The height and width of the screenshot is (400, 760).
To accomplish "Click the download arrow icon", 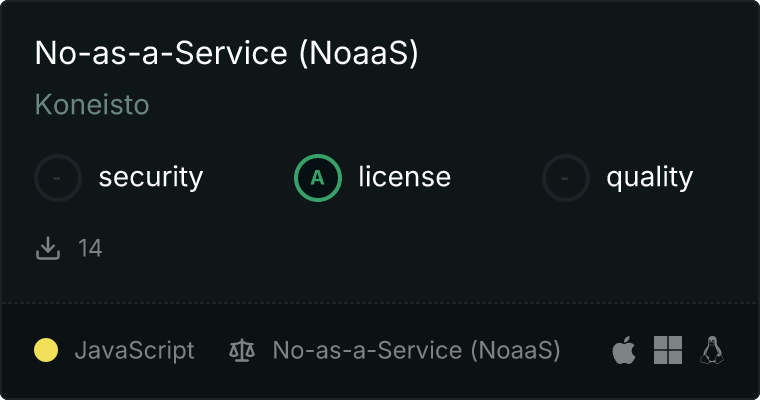I will (x=48, y=248).
